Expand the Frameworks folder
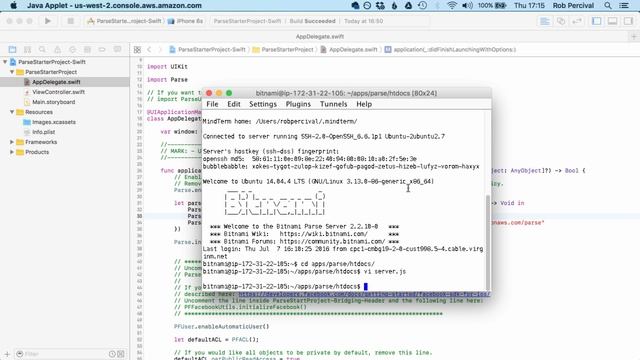The height and width of the screenshot is (360, 640). point(12,142)
